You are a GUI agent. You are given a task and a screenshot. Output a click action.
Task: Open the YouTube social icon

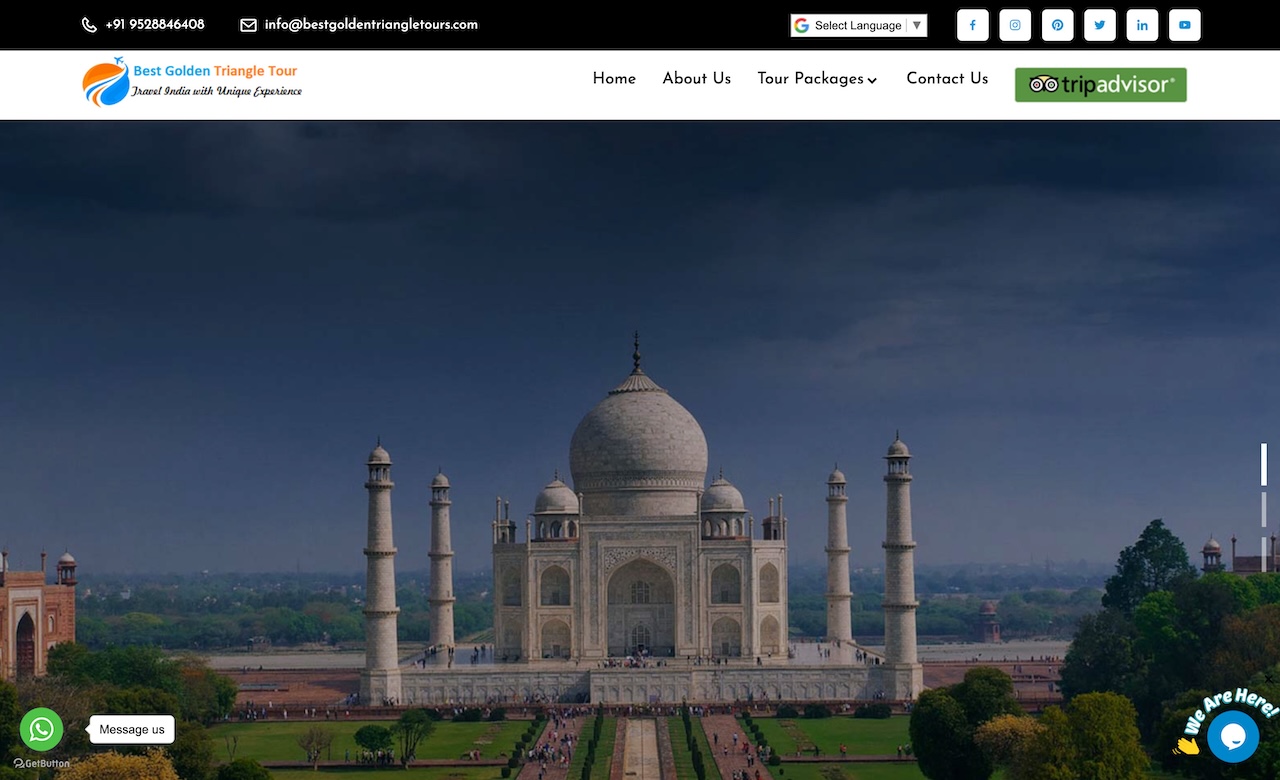[1184, 25]
